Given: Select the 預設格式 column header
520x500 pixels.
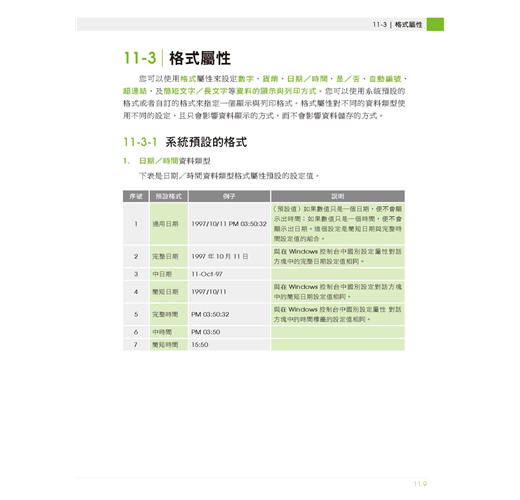Looking at the screenshot, I should coord(169,196).
